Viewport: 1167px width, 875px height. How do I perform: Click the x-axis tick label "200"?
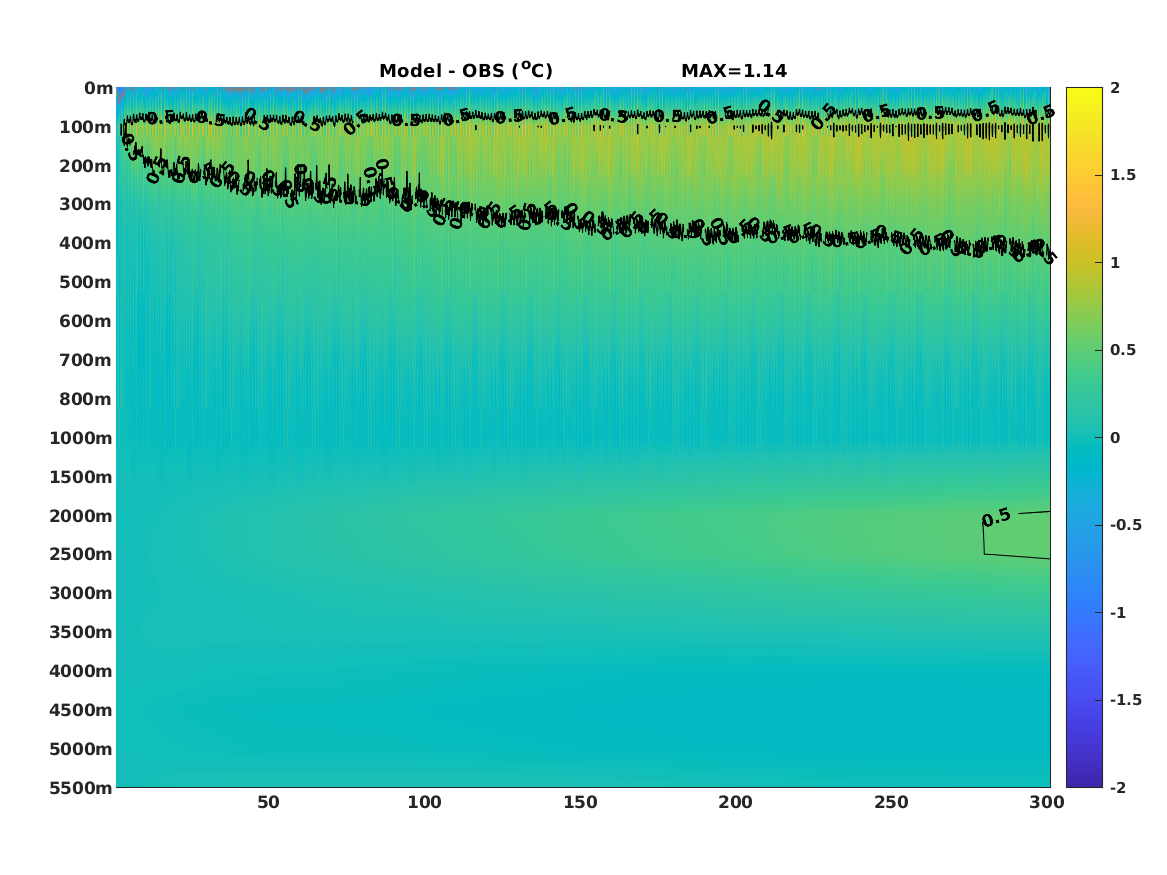[x=735, y=803]
